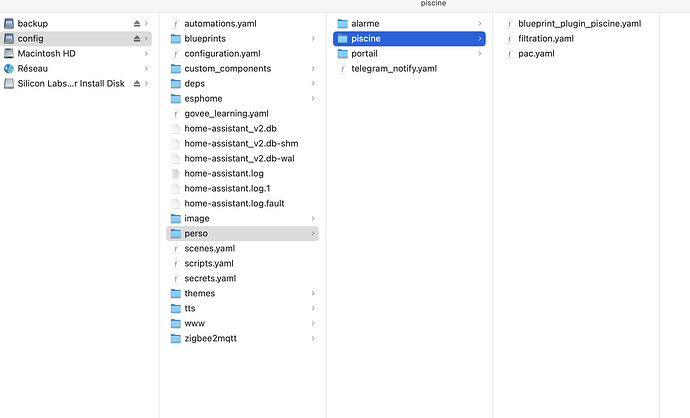Expand tts folder via its chevron

(x=313, y=308)
